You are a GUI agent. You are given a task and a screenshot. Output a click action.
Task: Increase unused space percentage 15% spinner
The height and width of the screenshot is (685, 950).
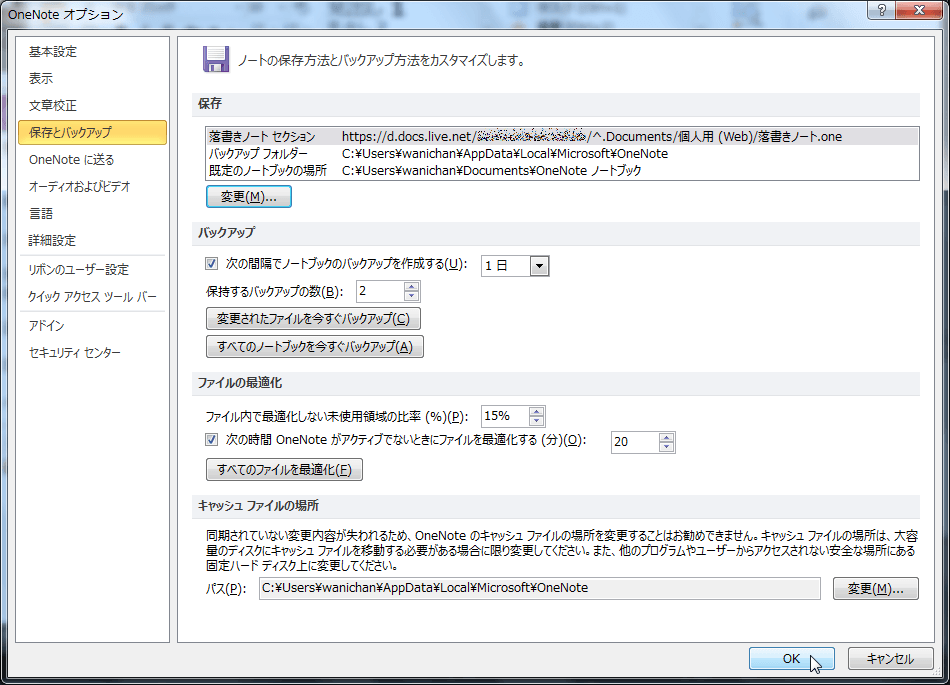(x=536, y=411)
